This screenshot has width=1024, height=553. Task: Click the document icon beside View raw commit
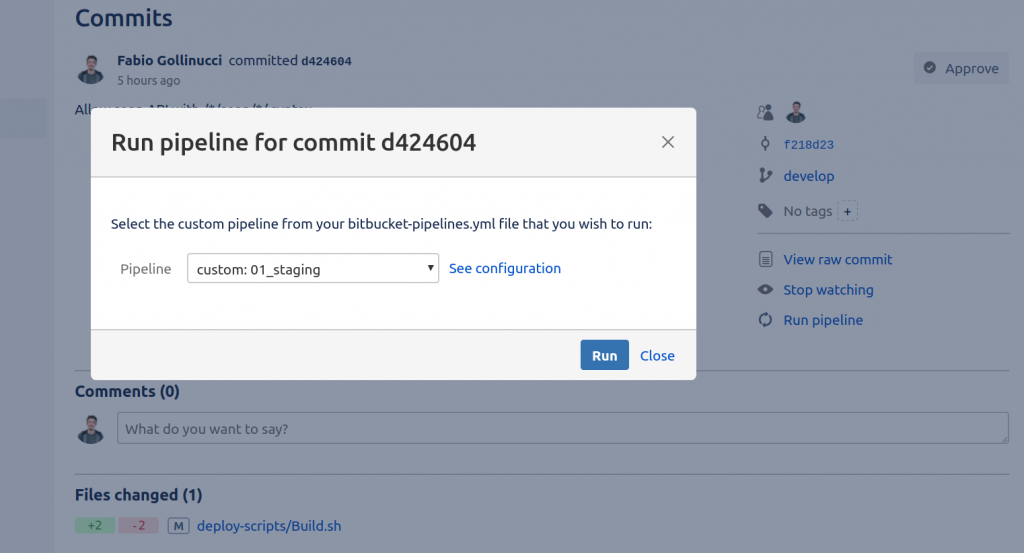(x=765, y=259)
